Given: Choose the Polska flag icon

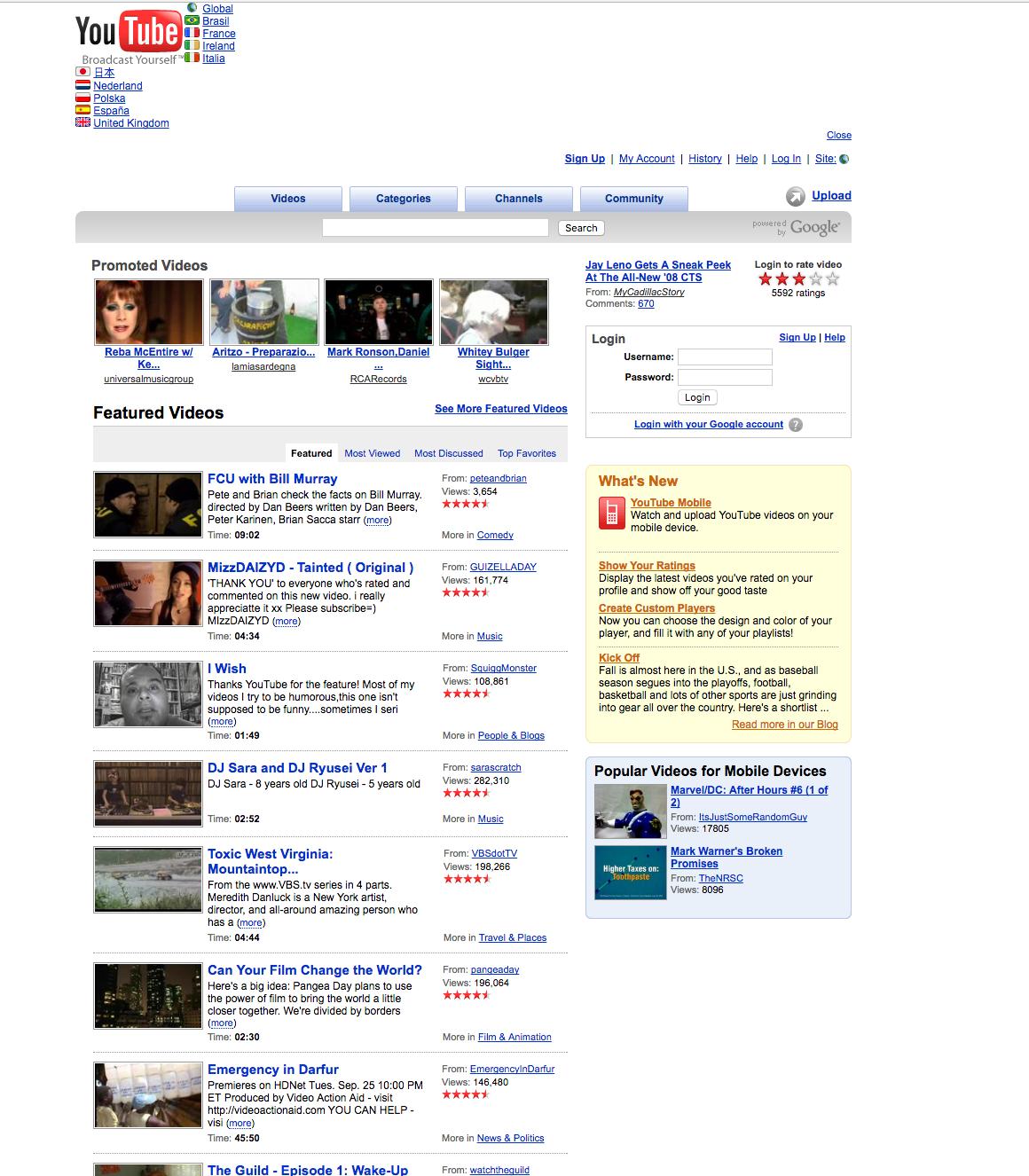Looking at the screenshot, I should point(83,98).
